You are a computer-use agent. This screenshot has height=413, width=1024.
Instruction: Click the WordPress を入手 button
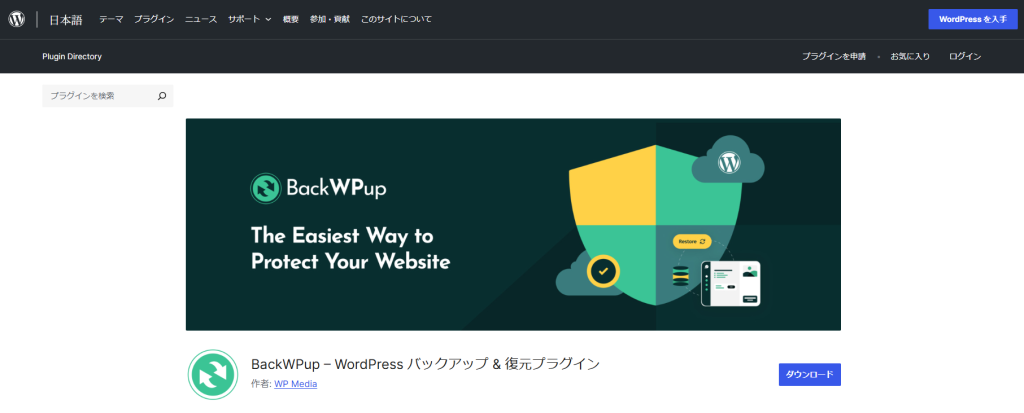click(x=972, y=20)
